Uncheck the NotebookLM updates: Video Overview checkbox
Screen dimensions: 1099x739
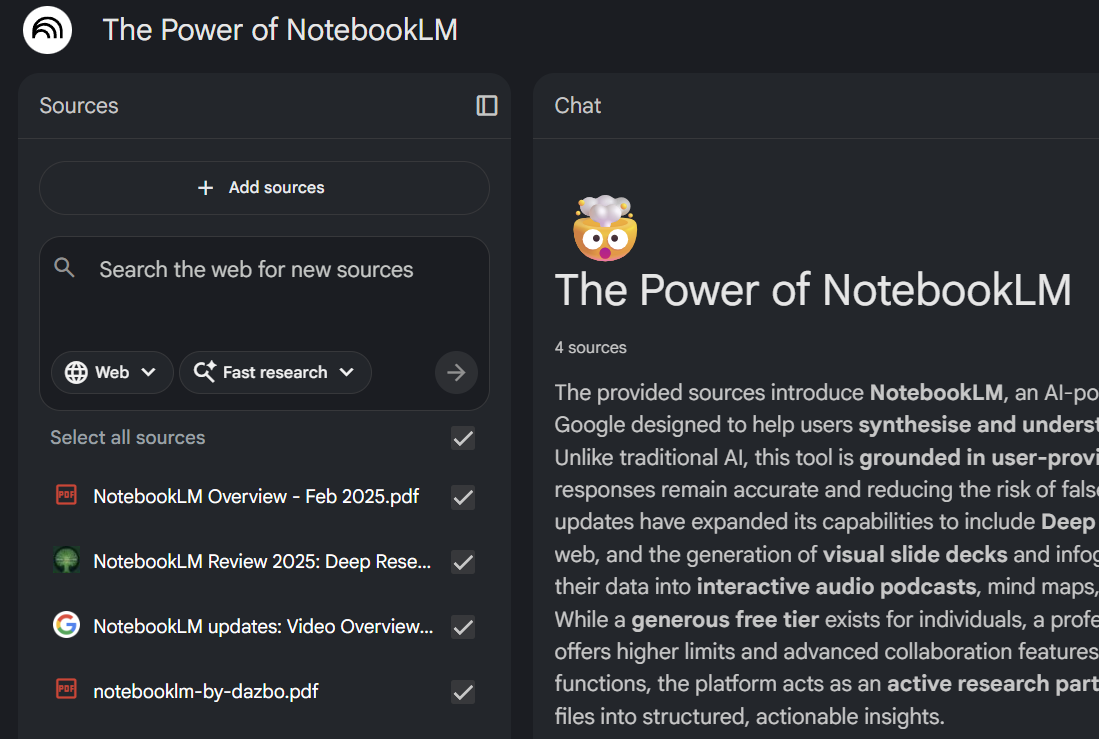click(463, 627)
